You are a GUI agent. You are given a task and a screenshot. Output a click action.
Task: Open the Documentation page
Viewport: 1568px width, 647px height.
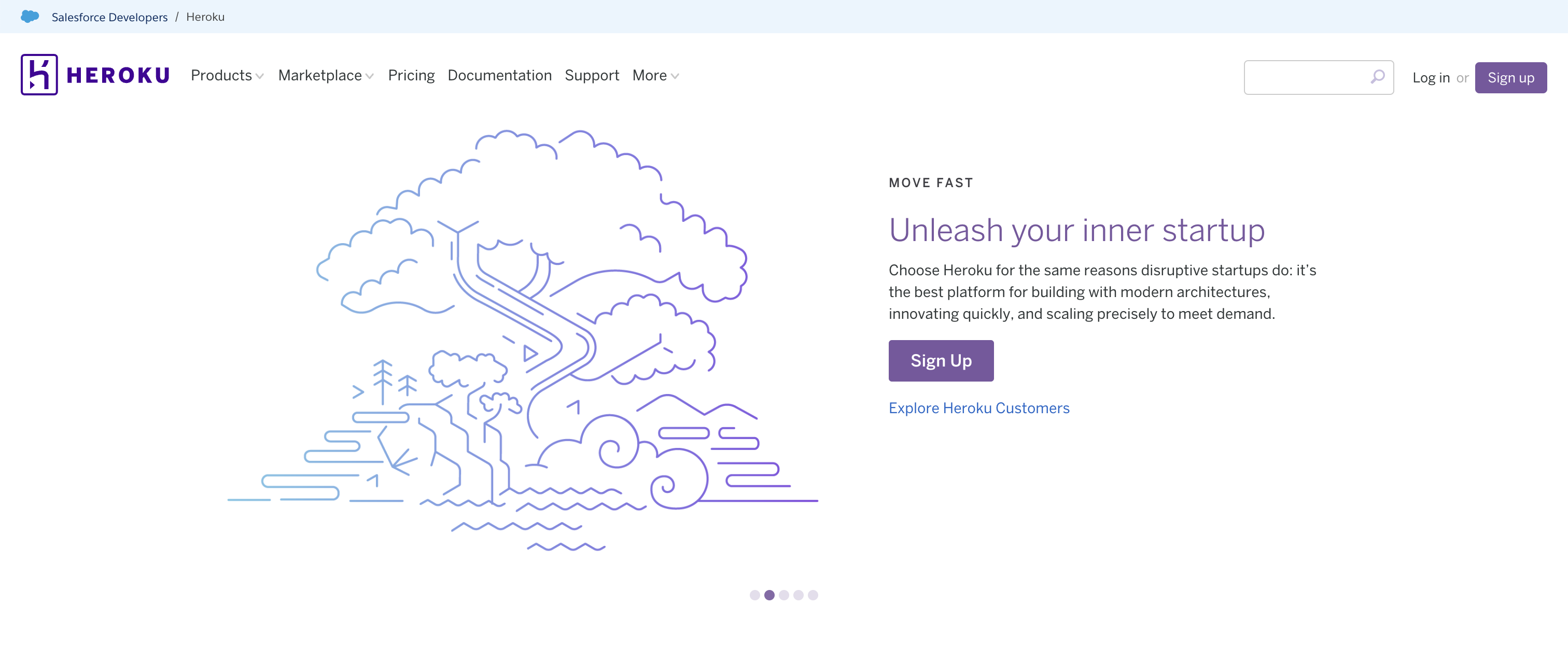(x=500, y=76)
